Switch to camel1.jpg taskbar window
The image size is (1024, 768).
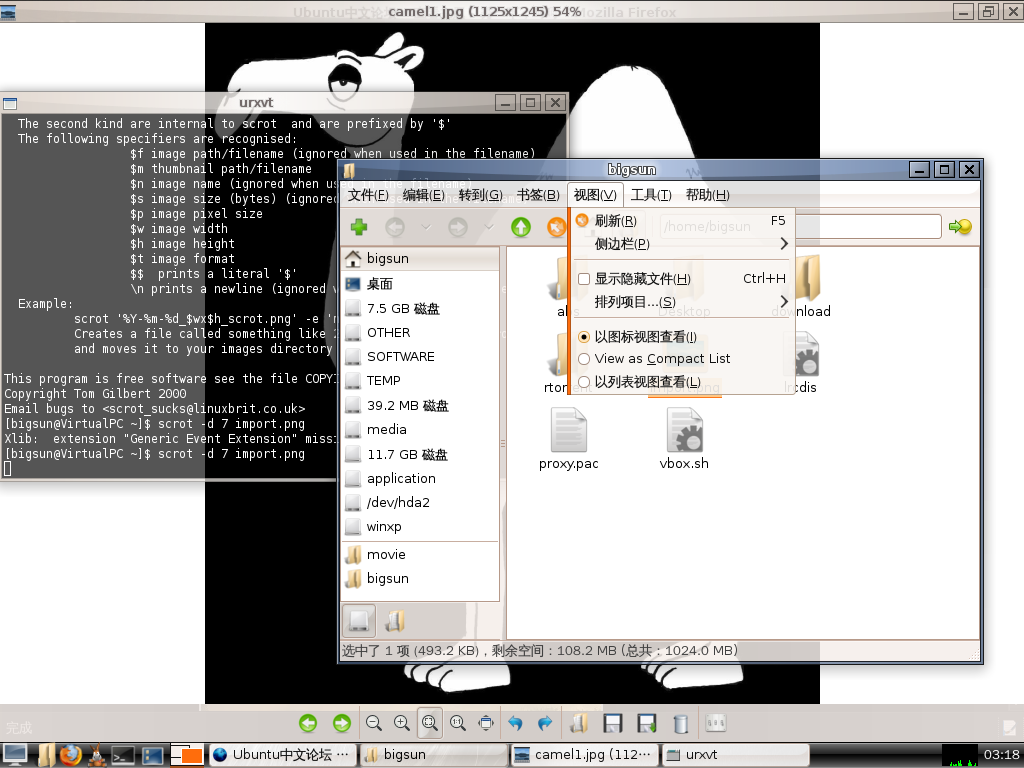pyautogui.click(x=584, y=755)
